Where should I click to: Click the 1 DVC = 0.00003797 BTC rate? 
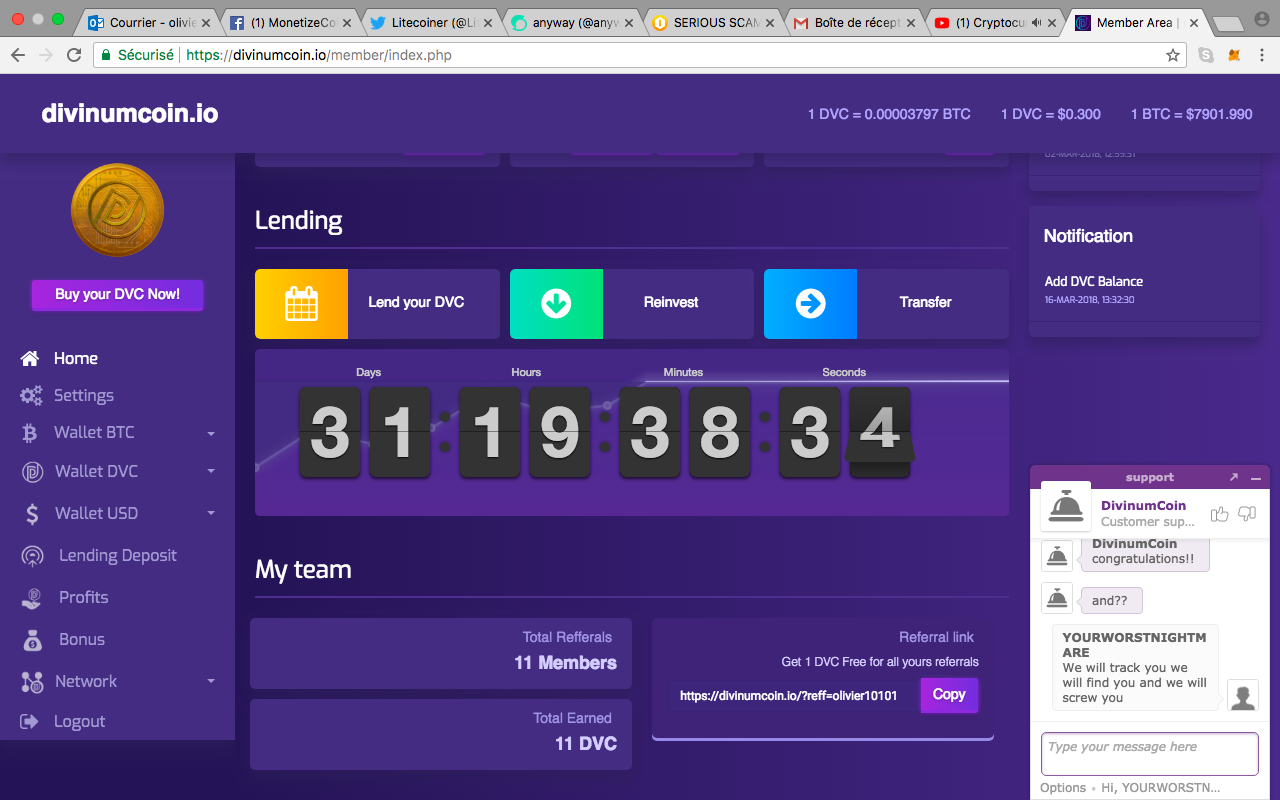click(x=889, y=114)
